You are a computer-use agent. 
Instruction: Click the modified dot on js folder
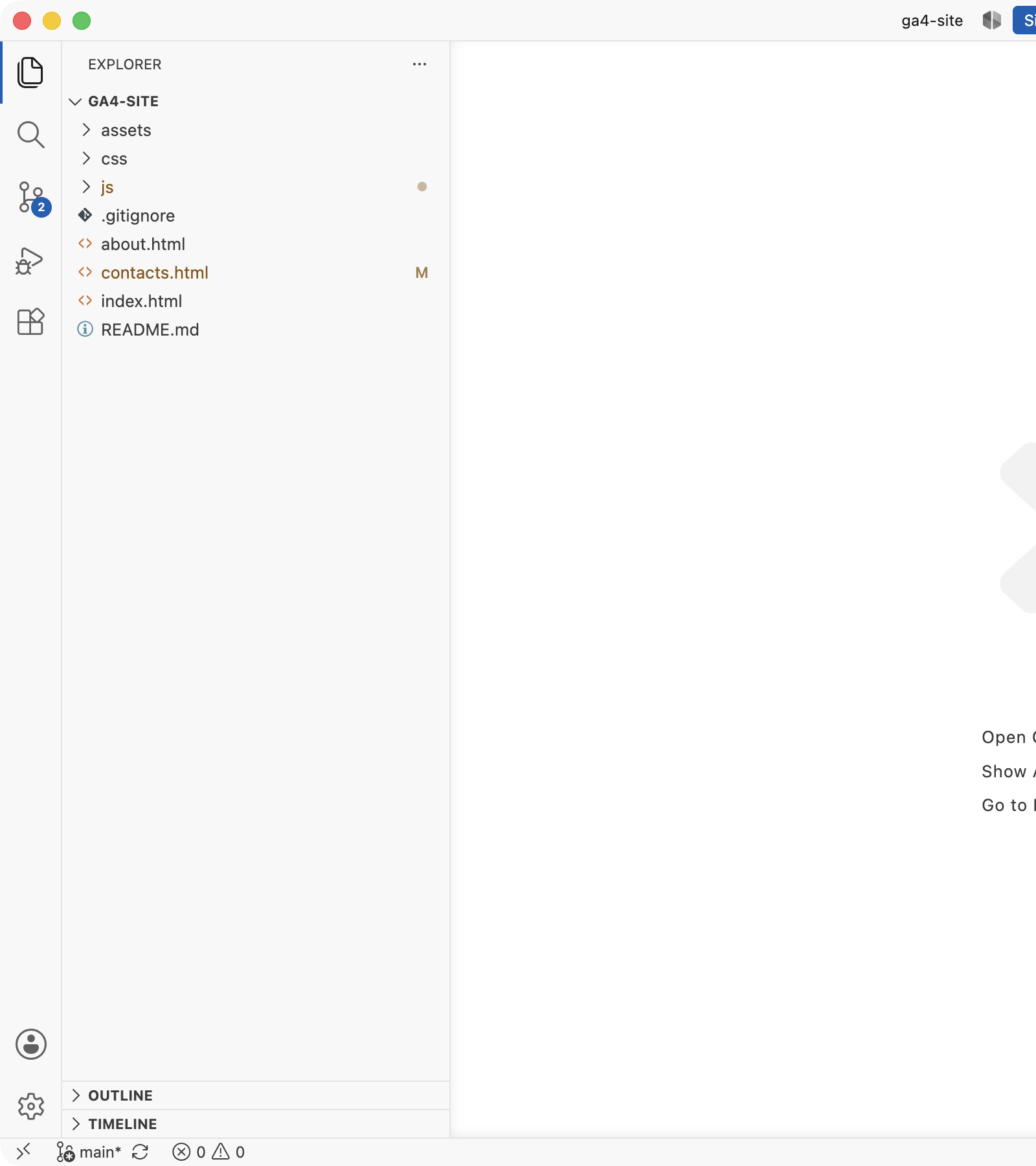click(x=422, y=187)
